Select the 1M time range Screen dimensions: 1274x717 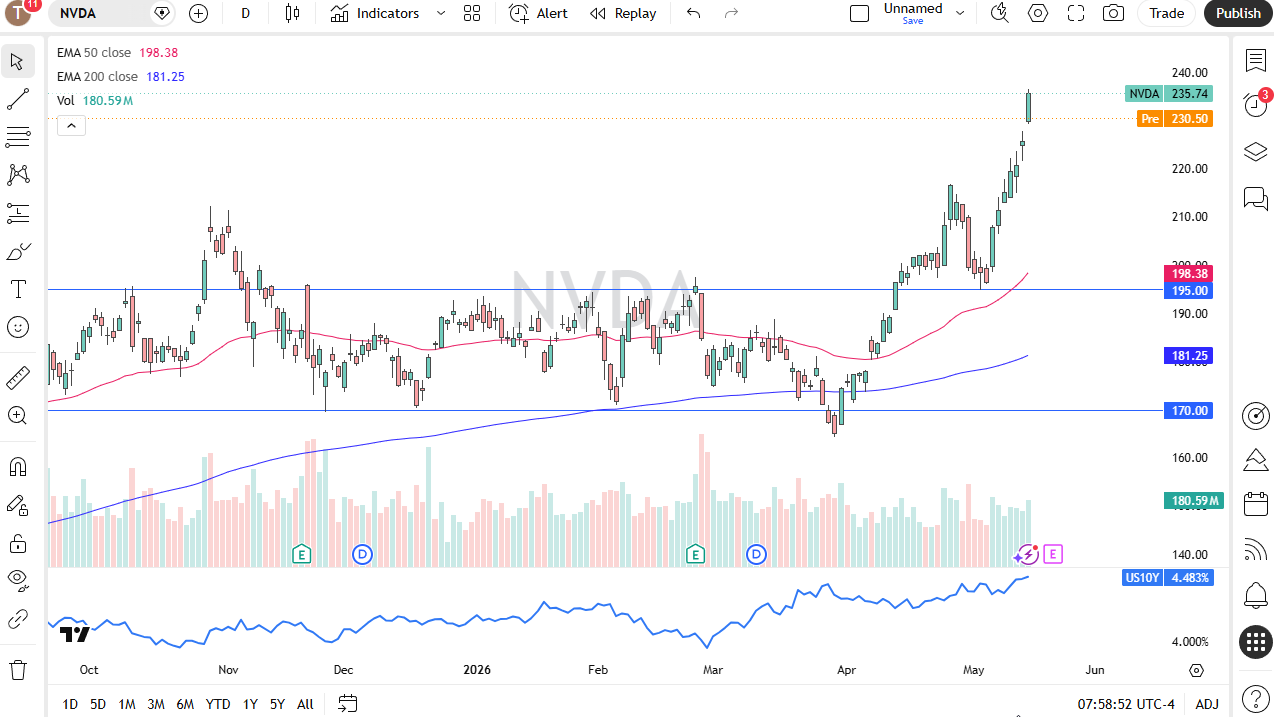coord(127,704)
